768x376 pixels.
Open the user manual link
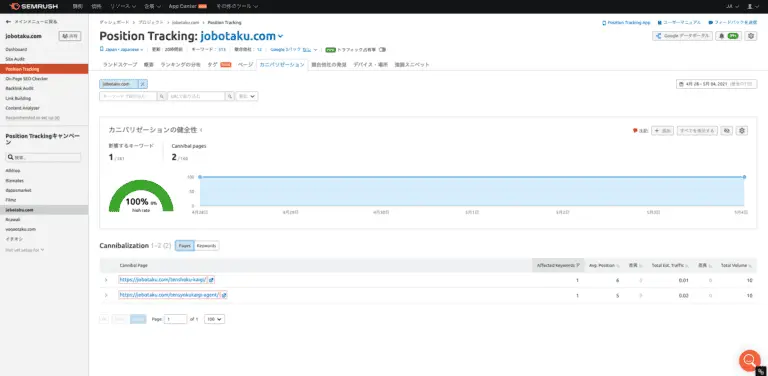point(679,23)
